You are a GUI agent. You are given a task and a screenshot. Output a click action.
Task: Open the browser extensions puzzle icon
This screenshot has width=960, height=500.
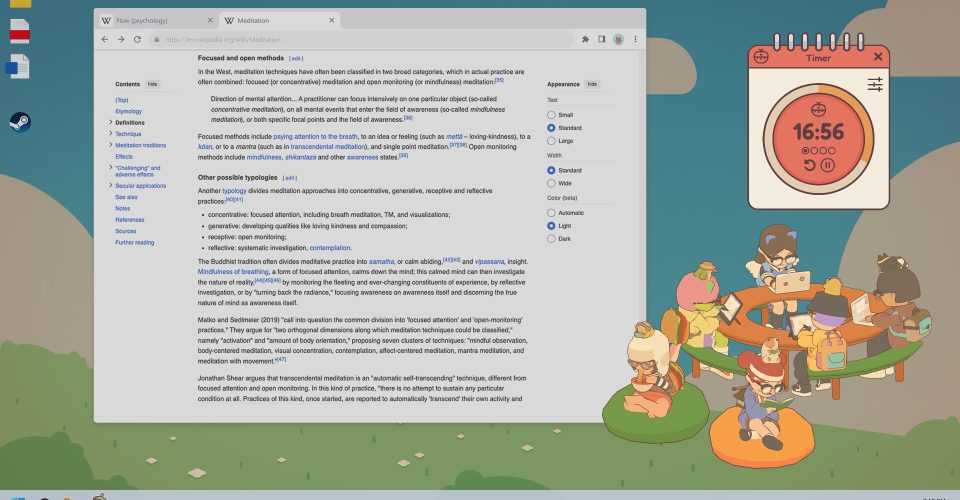[x=585, y=39]
